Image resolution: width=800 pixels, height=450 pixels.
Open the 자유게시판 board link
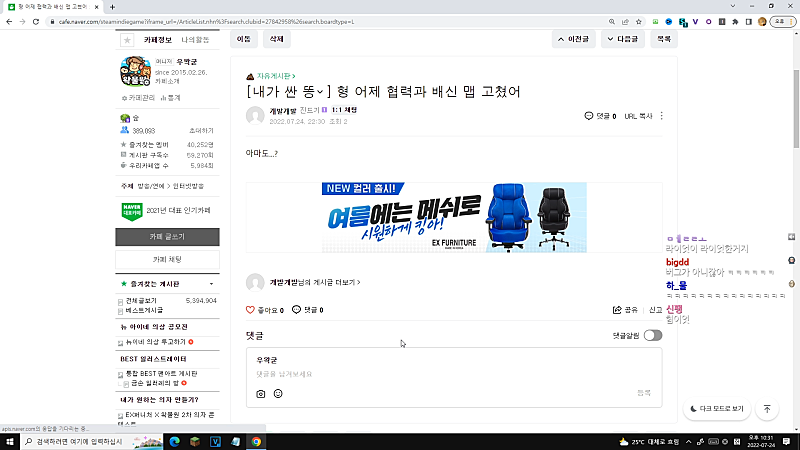pos(276,76)
